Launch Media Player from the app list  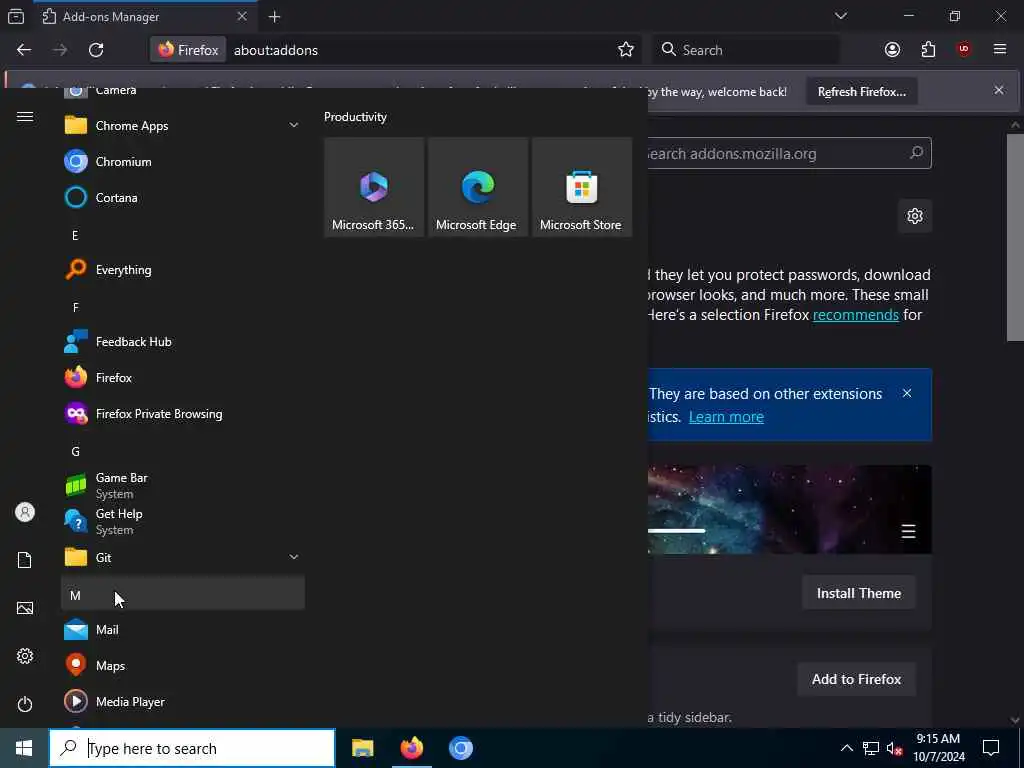coord(183,701)
